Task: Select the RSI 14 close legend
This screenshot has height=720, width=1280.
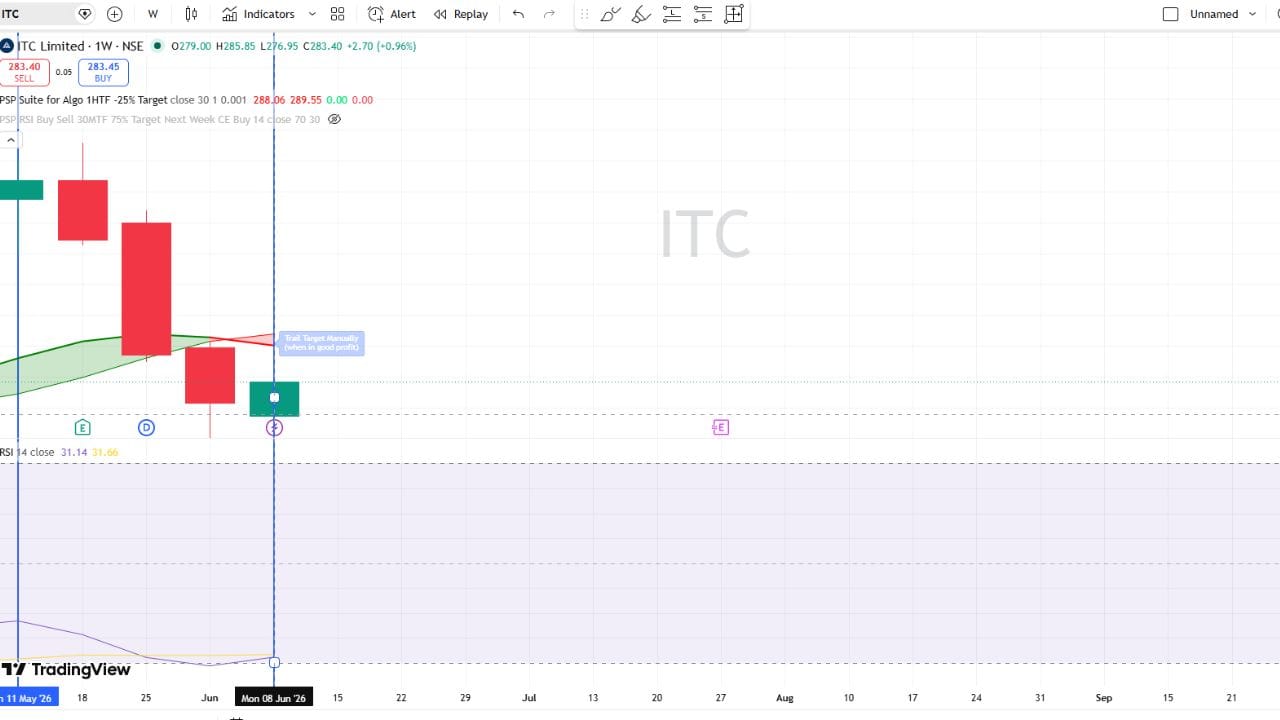Action: click(28, 452)
